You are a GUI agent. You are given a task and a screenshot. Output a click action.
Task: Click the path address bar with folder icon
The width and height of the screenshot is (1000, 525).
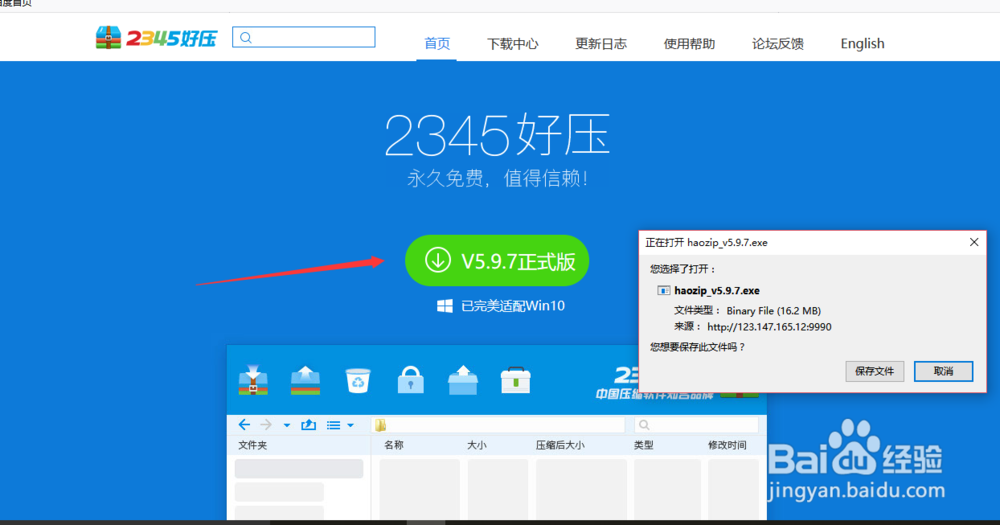point(499,425)
